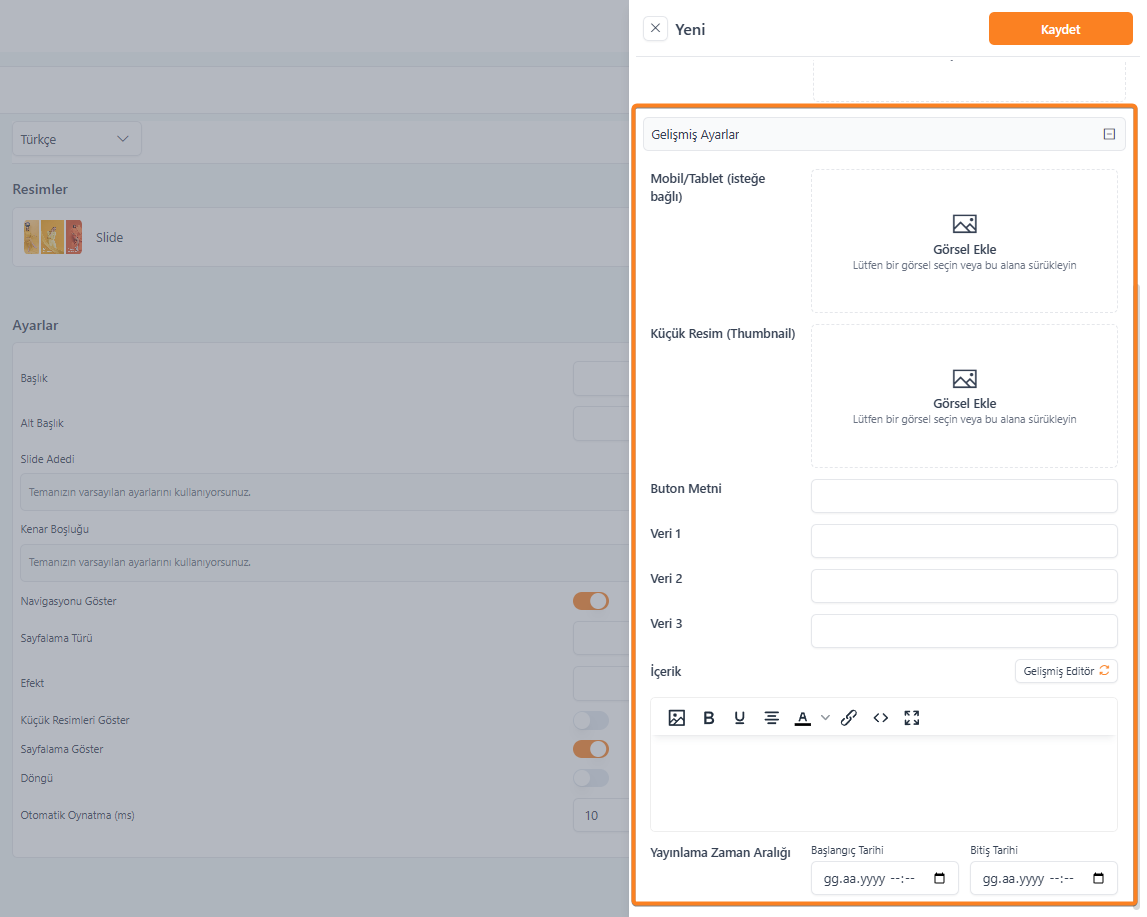Screen dimensions: 1147x917
Task: Open the Türkçe language dropdown
Action: 77,139
